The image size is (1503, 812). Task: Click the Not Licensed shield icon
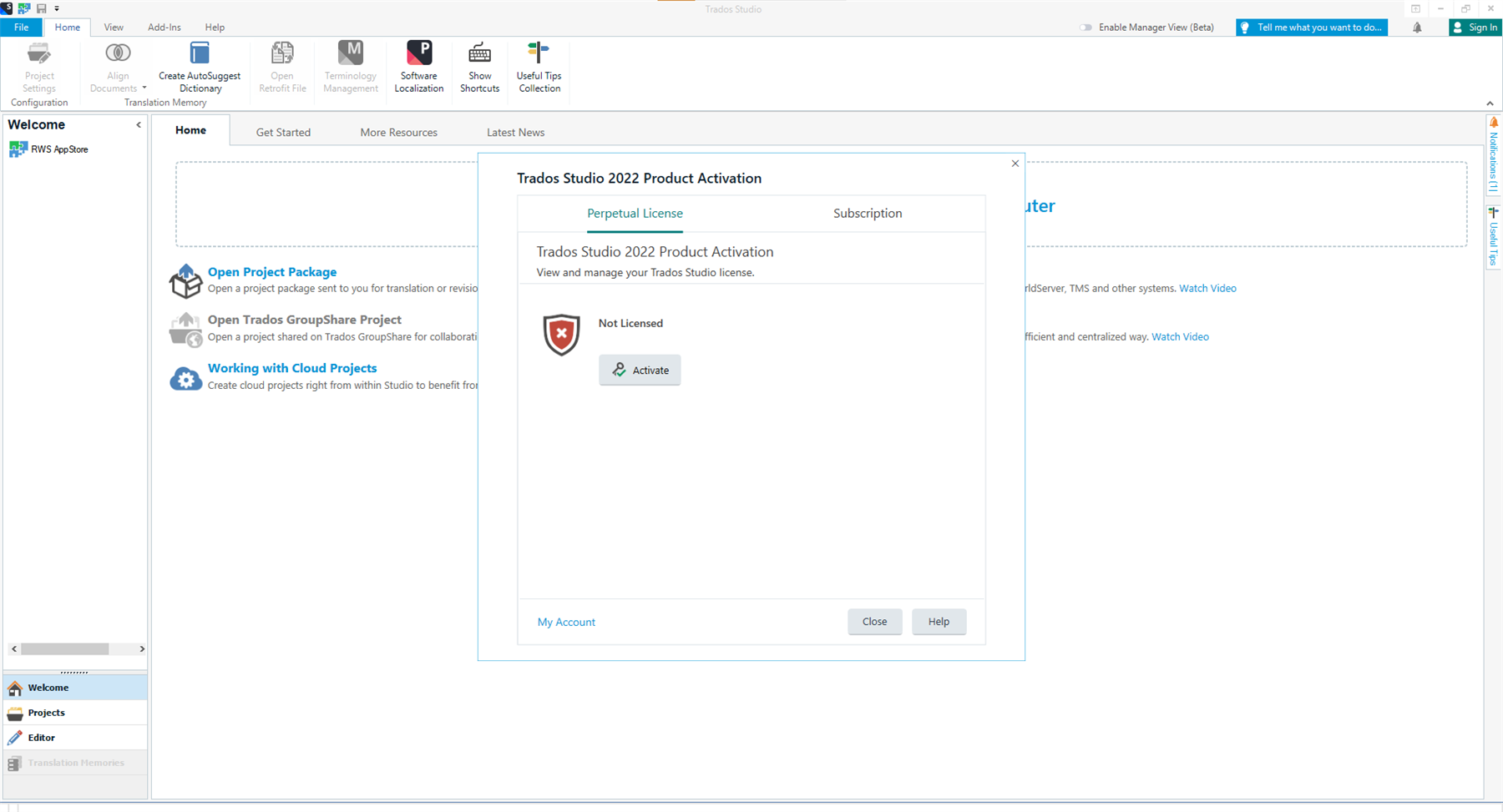pos(561,335)
